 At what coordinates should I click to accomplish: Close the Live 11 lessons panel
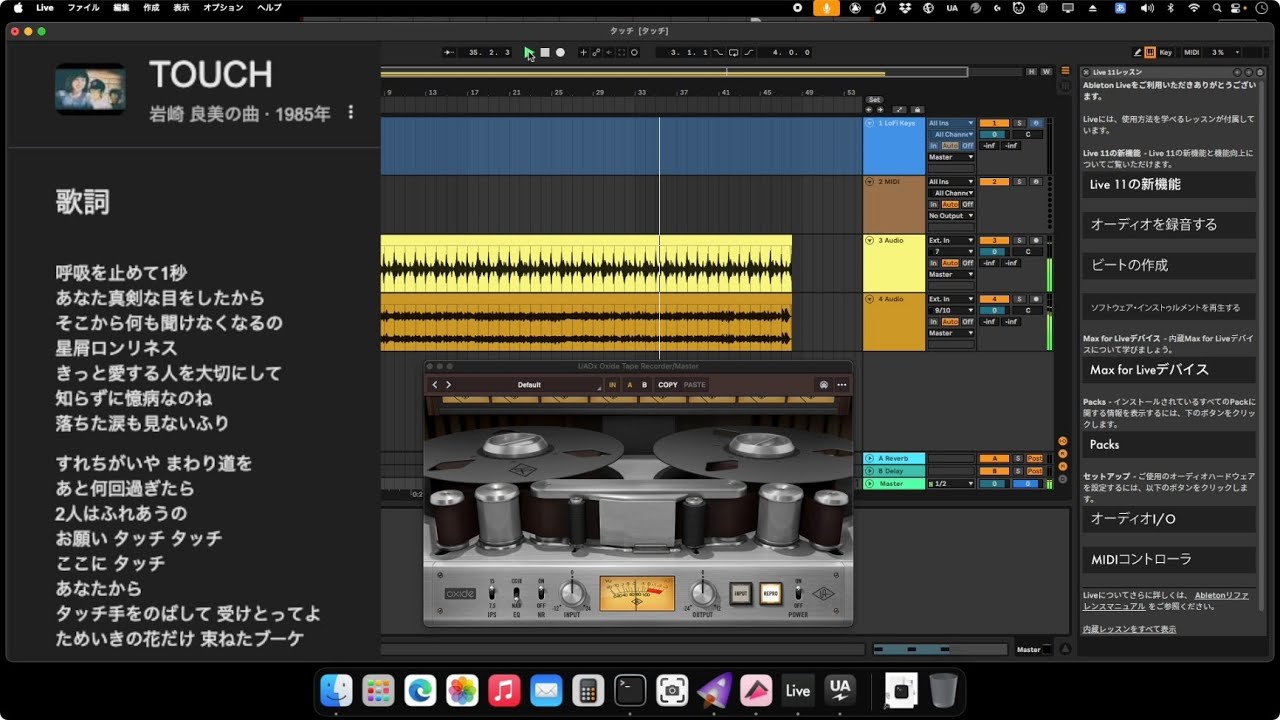[x=1087, y=72]
